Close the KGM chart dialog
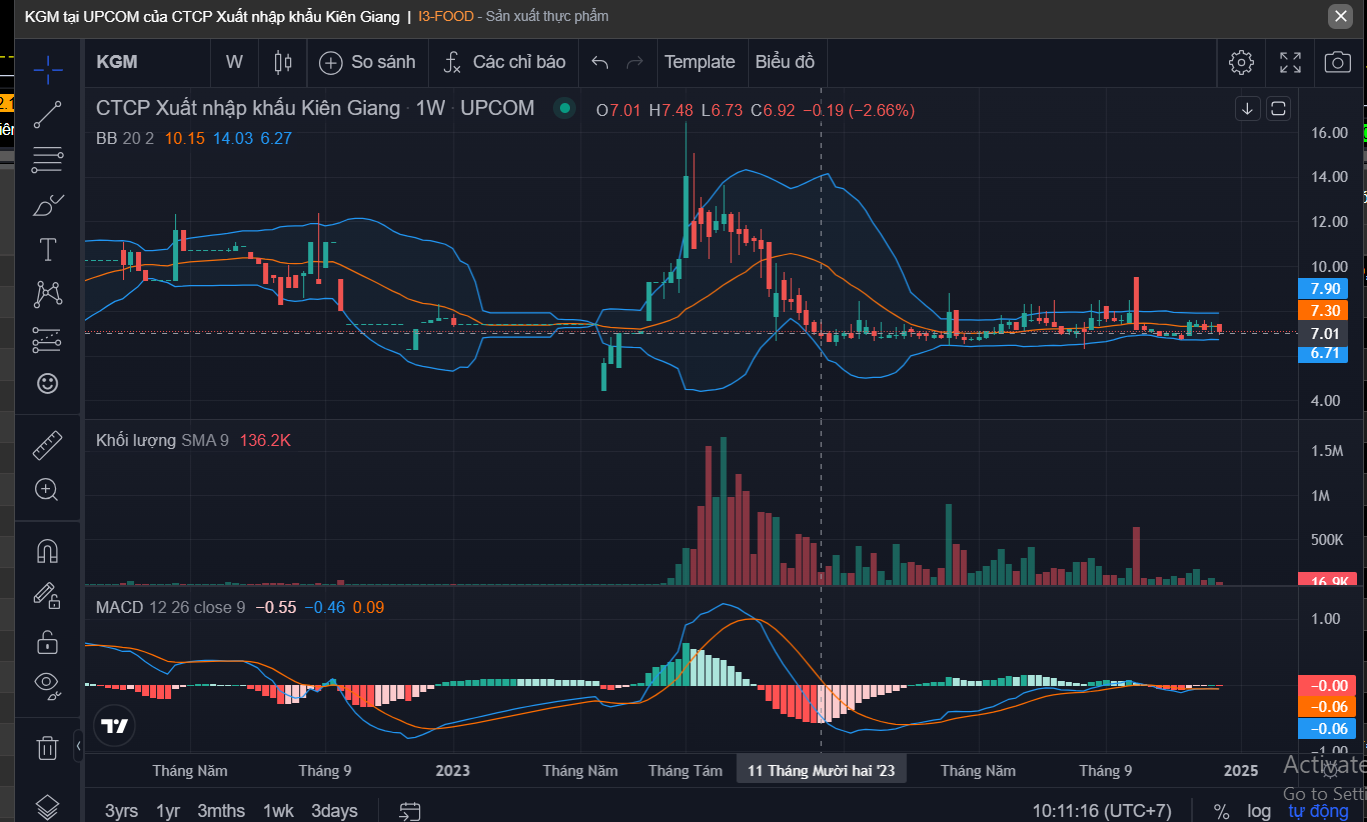This screenshot has width=1367, height=822. (x=1341, y=16)
